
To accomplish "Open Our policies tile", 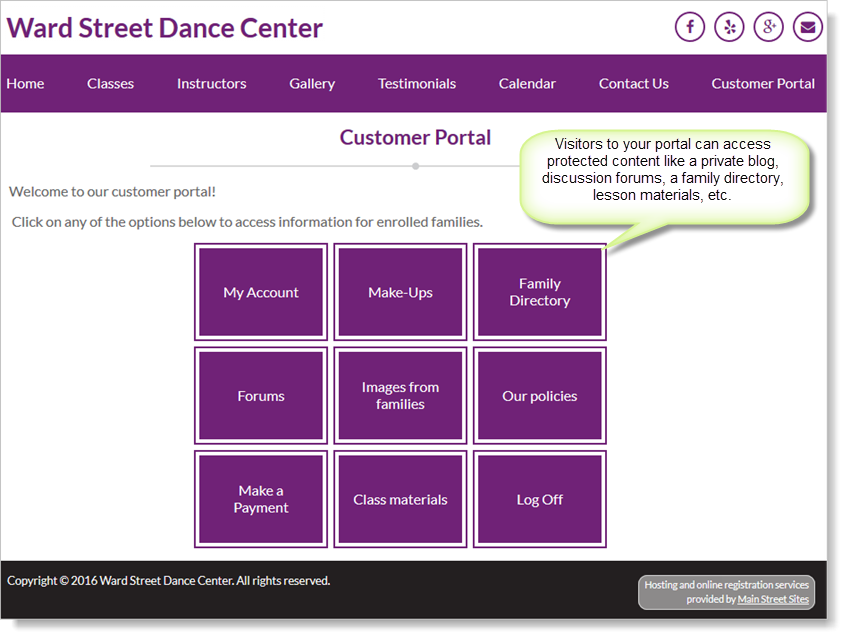I will pos(539,396).
